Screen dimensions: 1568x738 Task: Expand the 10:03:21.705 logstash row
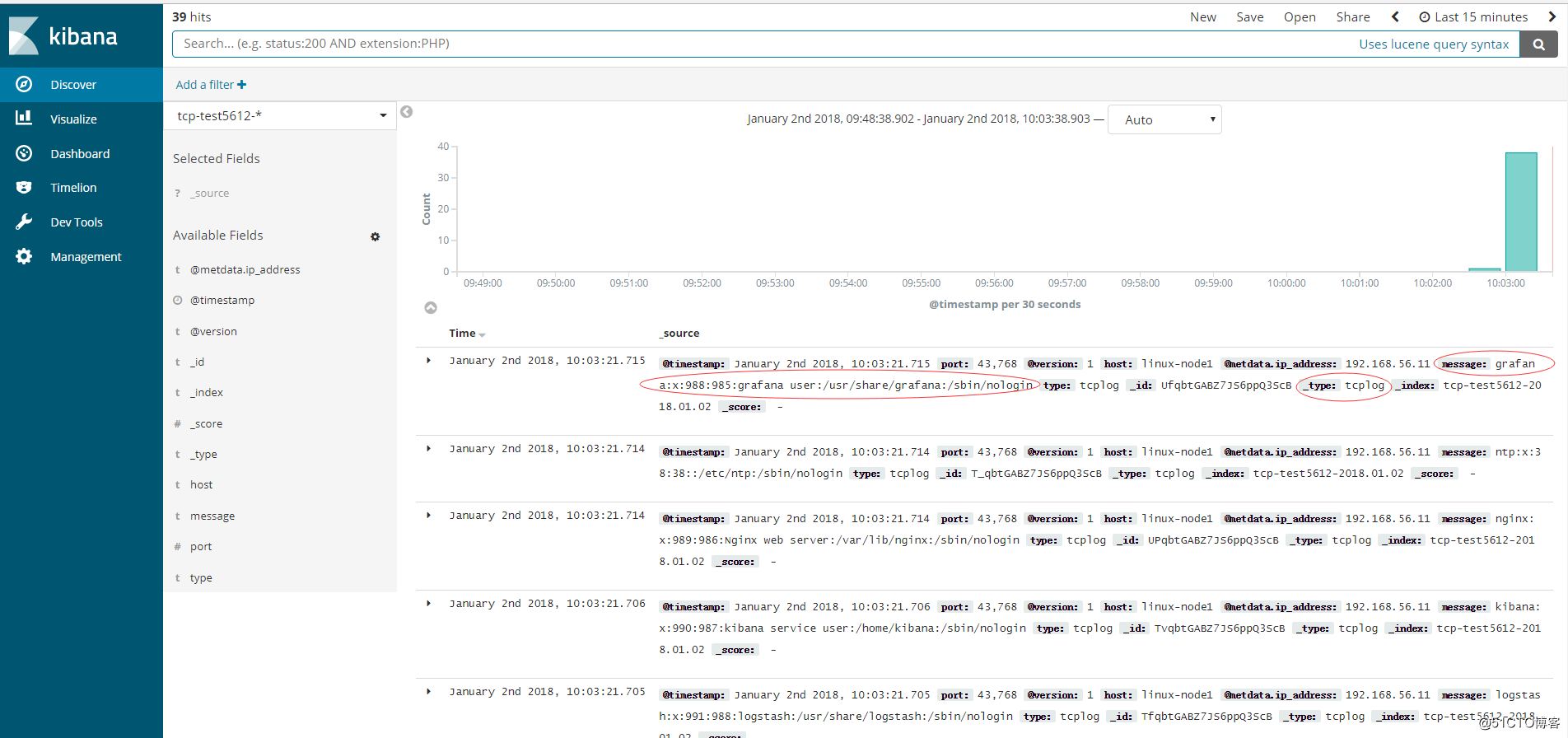pyautogui.click(x=428, y=692)
